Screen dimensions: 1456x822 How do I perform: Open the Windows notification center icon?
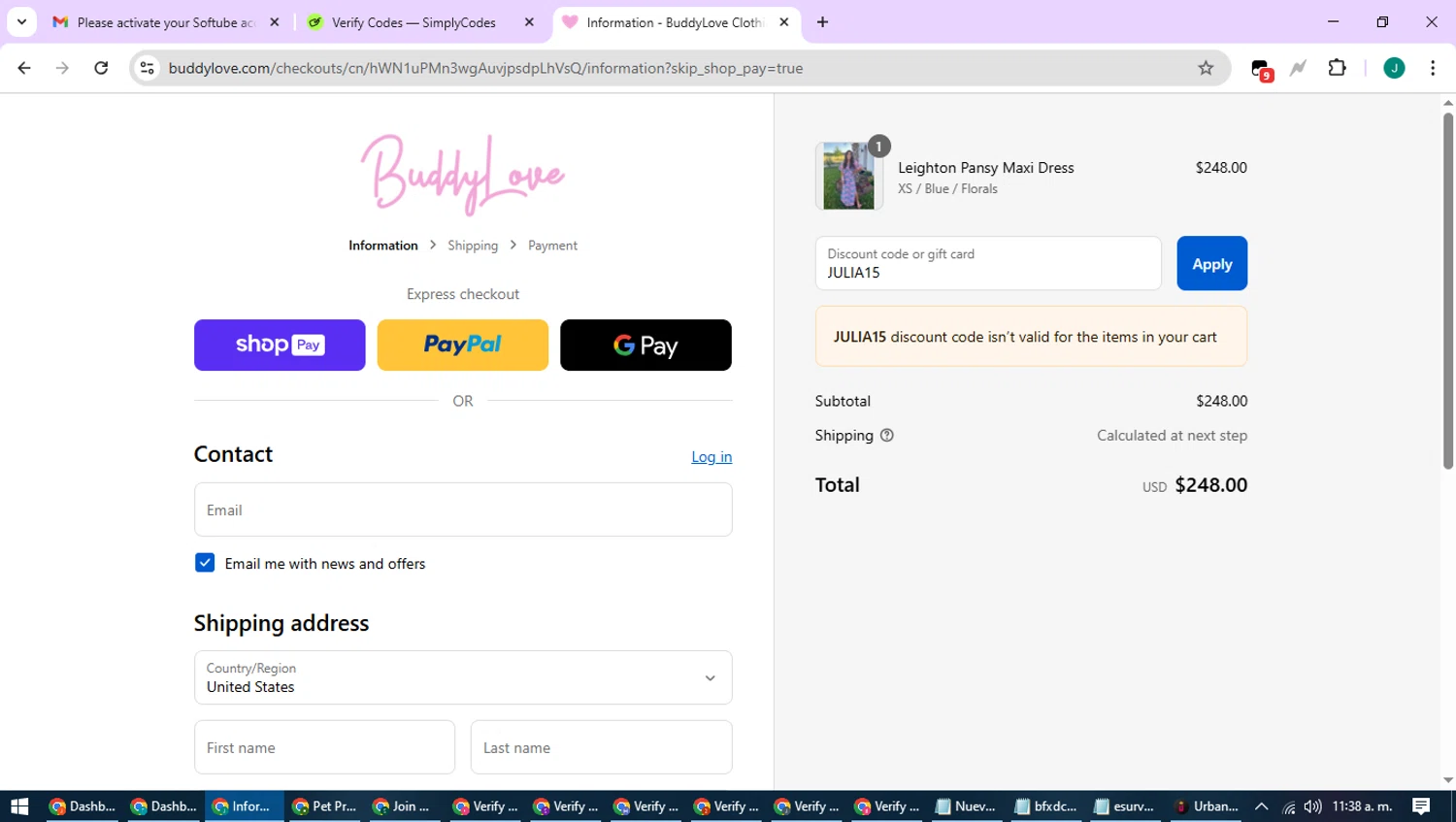pyautogui.click(x=1421, y=806)
